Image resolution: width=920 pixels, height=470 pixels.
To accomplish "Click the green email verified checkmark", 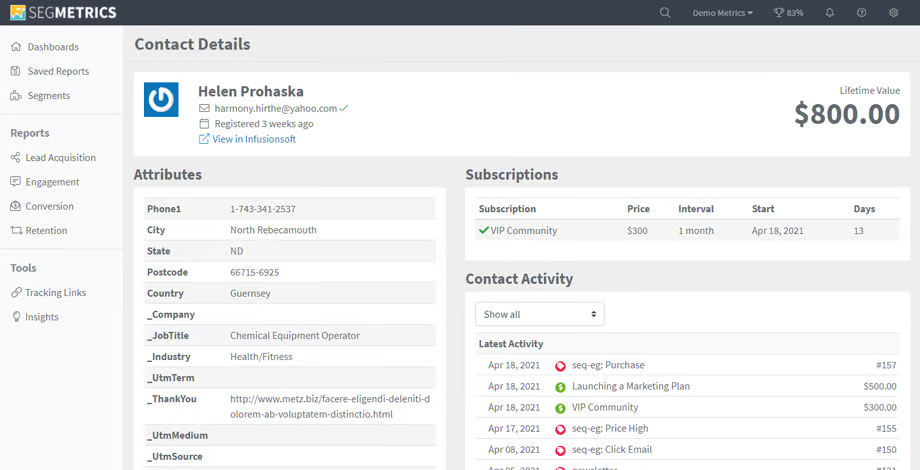I will point(344,108).
